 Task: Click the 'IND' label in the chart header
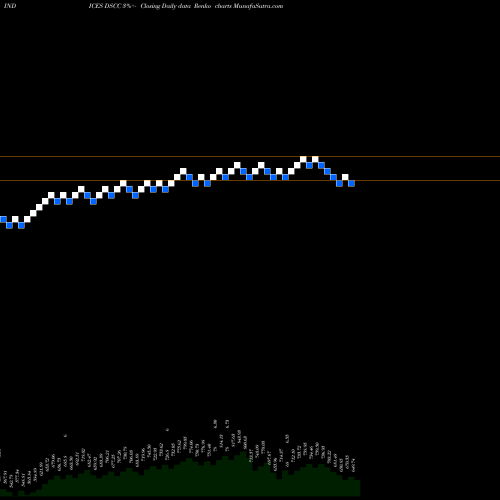click(x=10, y=6)
